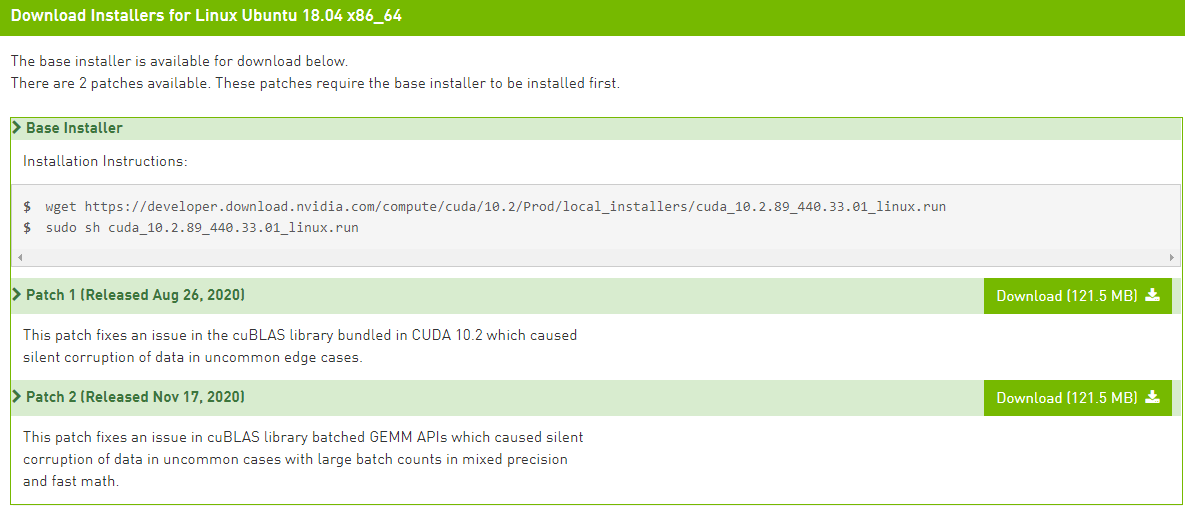Select the Patch 2 (Released Nov 17, 2020) title
This screenshot has width=1185, height=508.
135,397
